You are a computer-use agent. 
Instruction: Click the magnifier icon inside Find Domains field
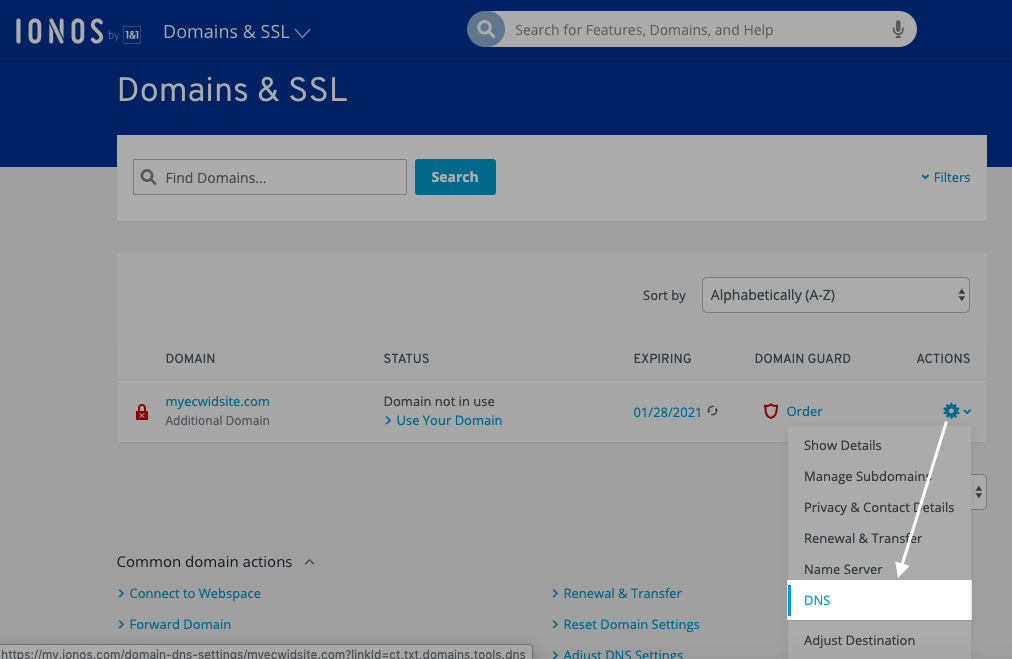148,177
